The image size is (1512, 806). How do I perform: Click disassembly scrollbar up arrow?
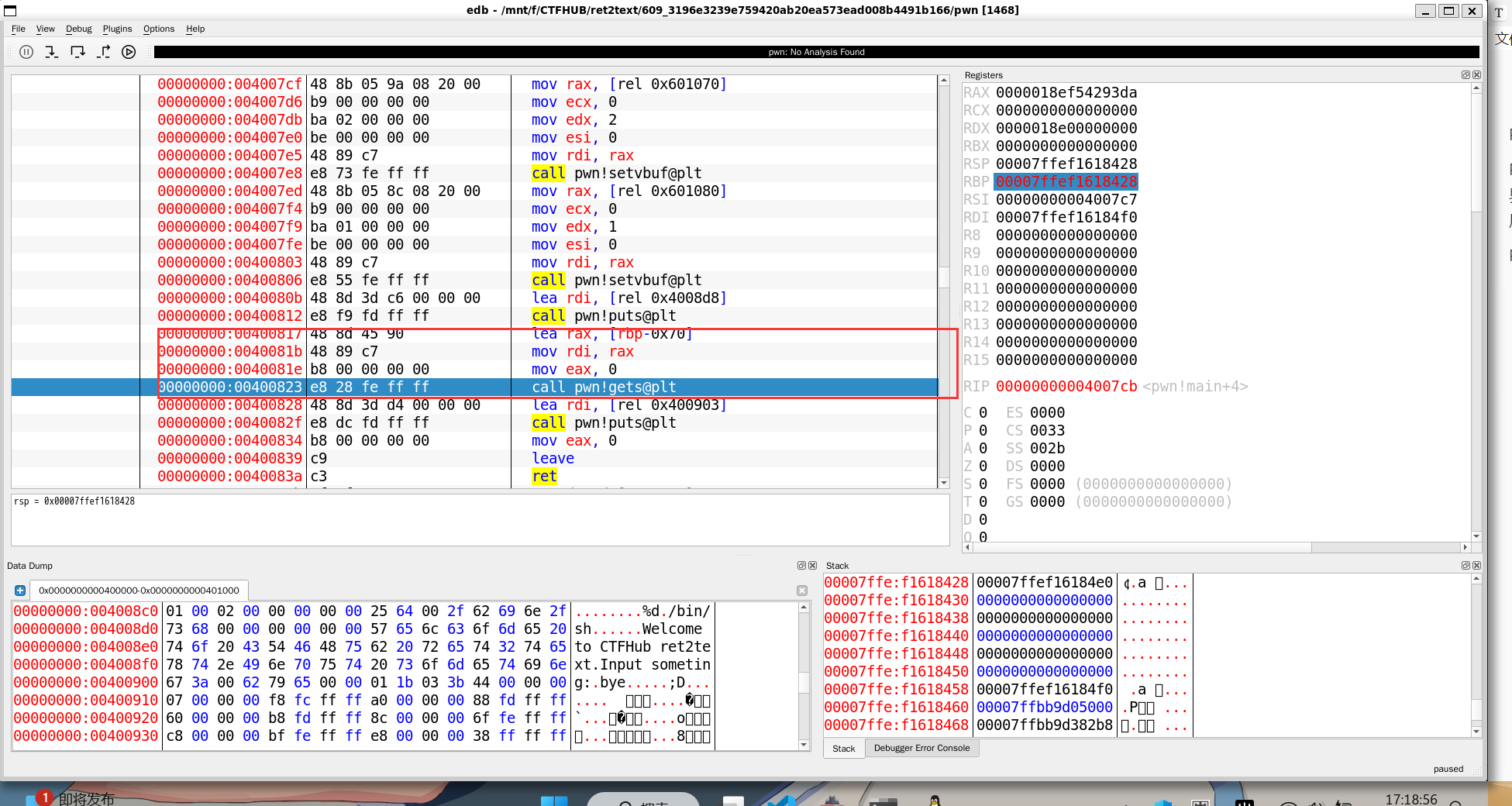pos(944,81)
